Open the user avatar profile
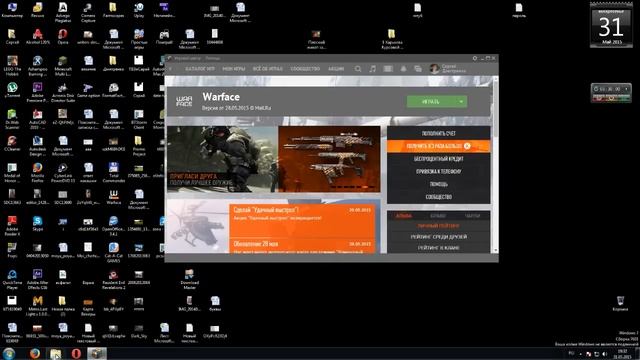This screenshot has width=640, height=360. 434,69
